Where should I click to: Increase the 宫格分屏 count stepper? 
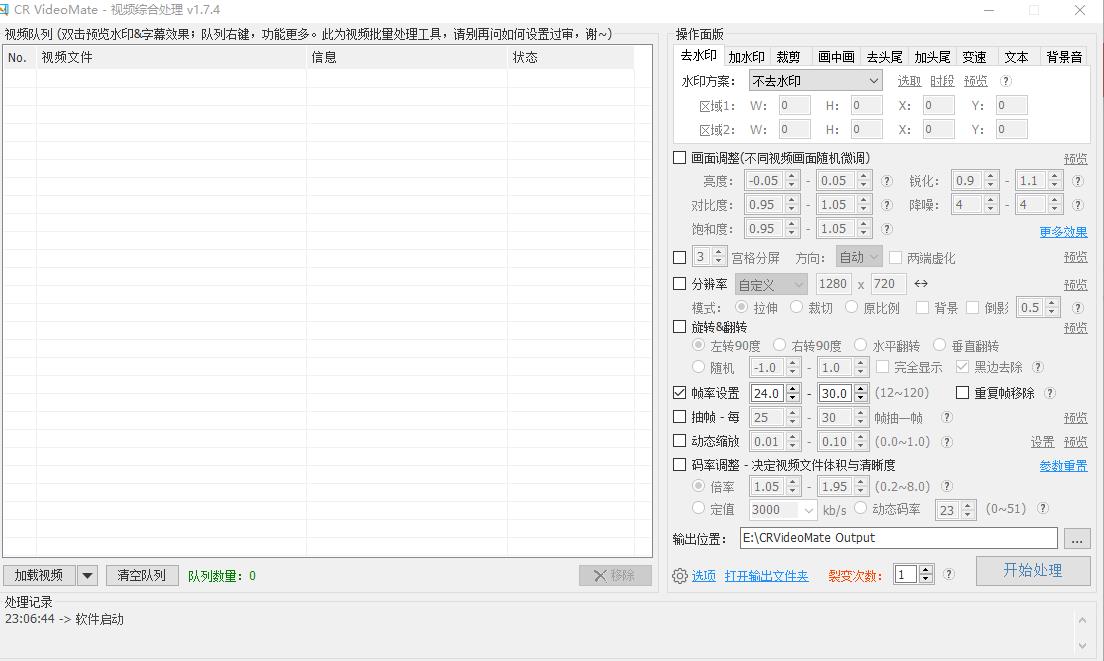(719, 253)
